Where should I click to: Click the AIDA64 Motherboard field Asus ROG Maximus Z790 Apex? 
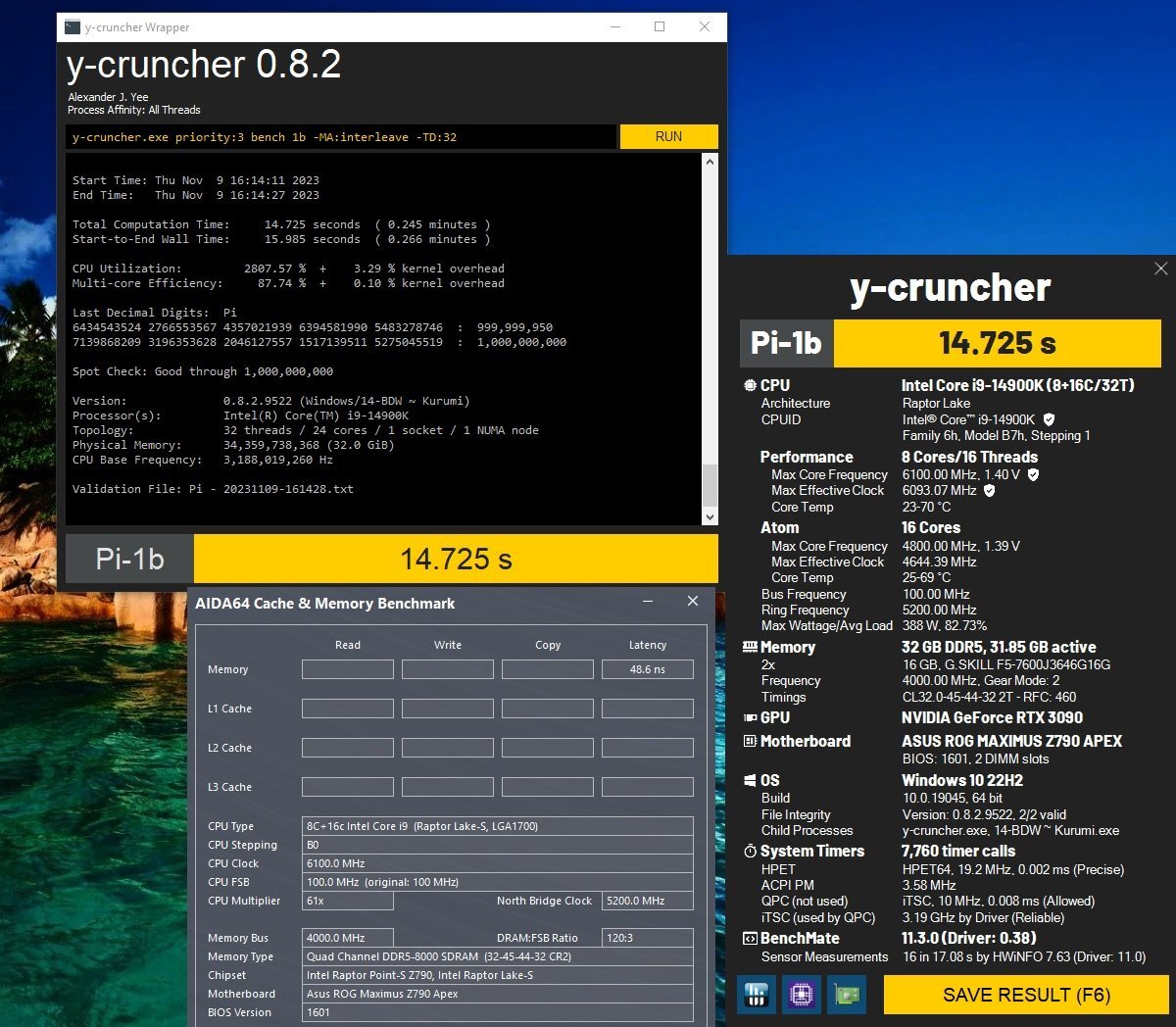point(498,994)
